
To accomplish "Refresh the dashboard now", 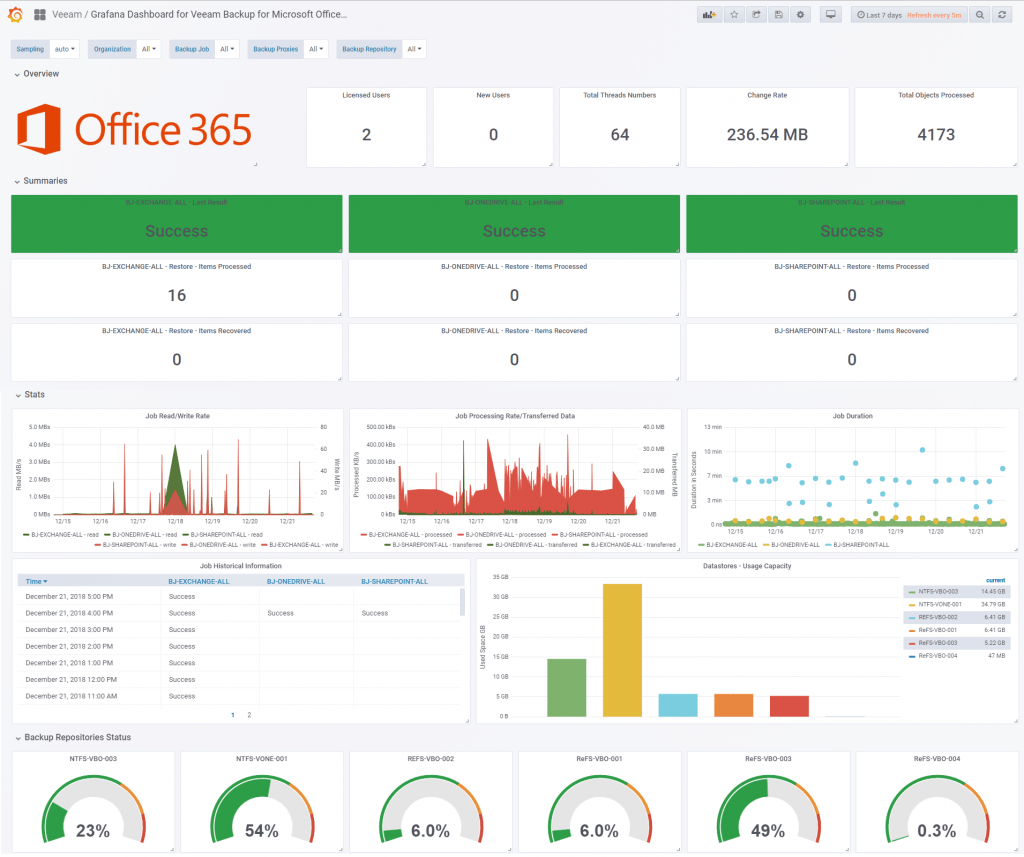I will pos(1002,15).
